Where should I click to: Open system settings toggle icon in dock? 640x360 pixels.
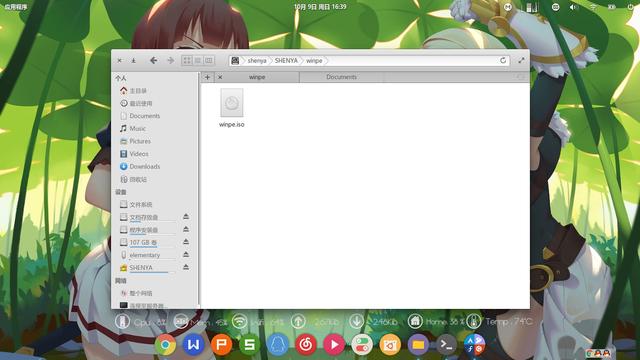tap(362, 345)
